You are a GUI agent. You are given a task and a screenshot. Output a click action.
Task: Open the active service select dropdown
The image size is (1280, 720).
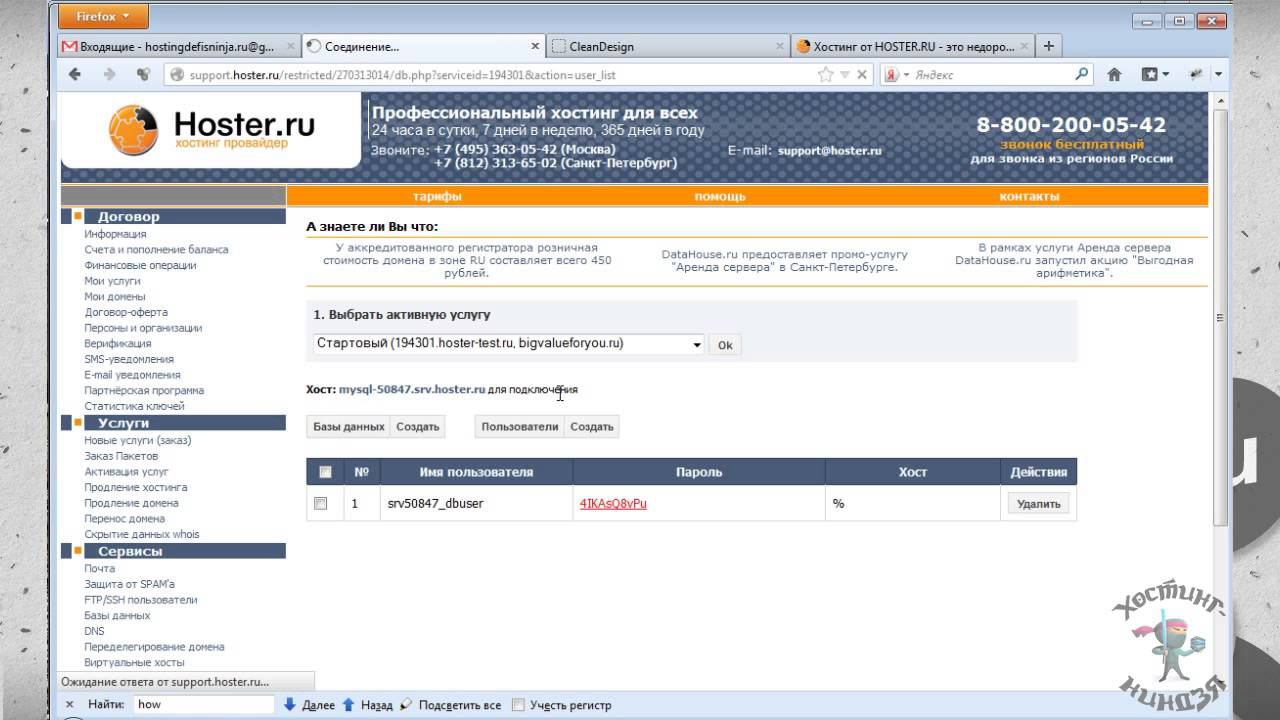coord(508,344)
